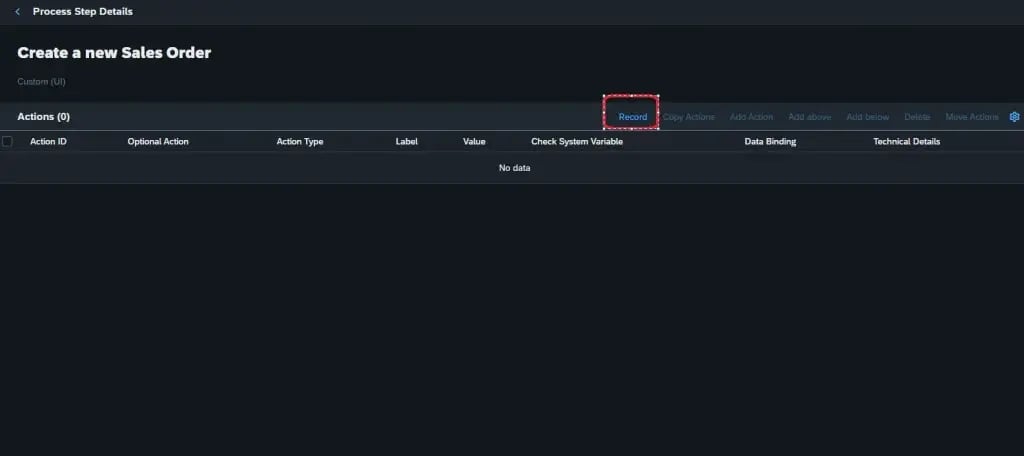
Task: Click the Technical Details column header
Action: [906, 142]
